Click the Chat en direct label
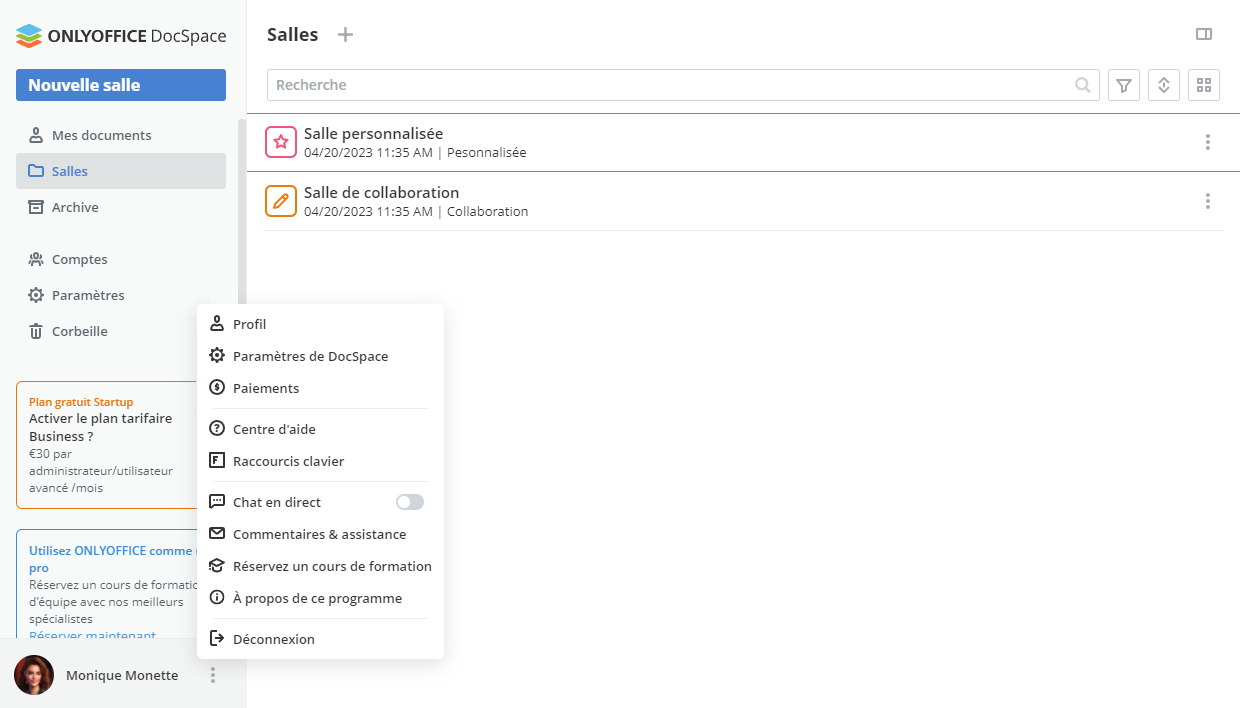The height and width of the screenshot is (708, 1240). tap(277, 502)
